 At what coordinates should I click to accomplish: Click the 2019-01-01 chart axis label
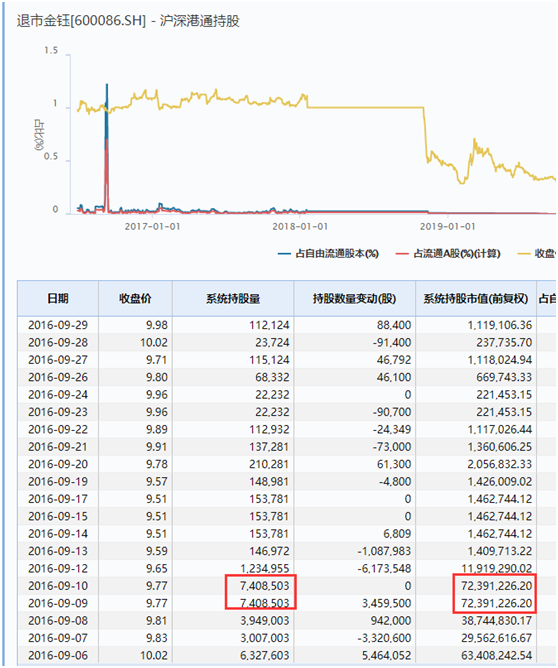(448, 227)
